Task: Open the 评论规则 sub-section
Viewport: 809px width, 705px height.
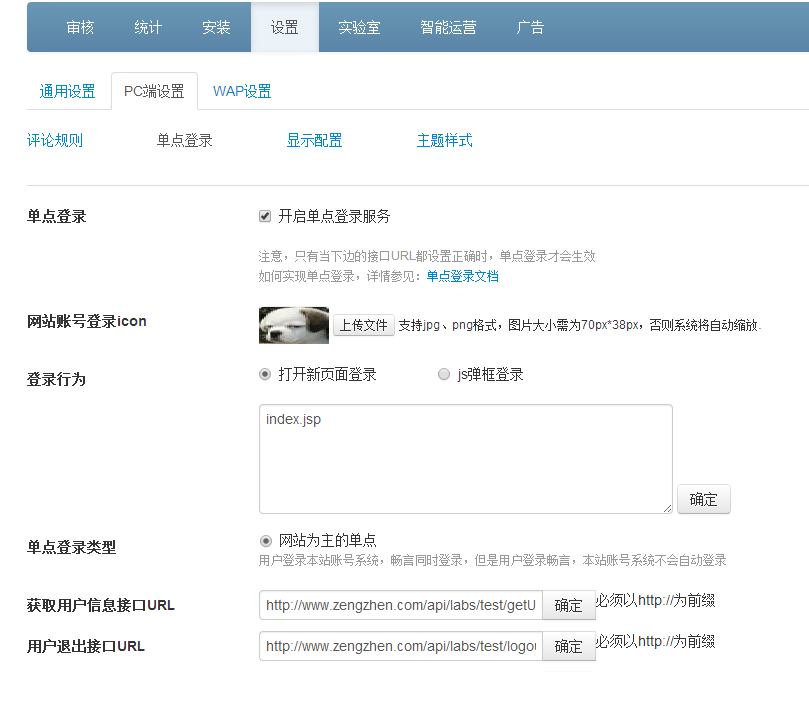Action: click(x=55, y=140)
